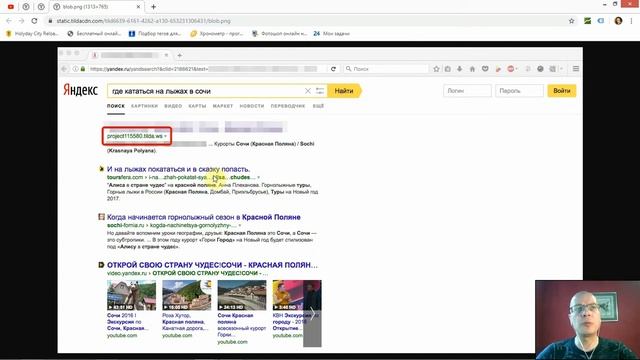640x360 pixels.
Task: Expand the ЕЩЁ menu
Action: [318, 106]
